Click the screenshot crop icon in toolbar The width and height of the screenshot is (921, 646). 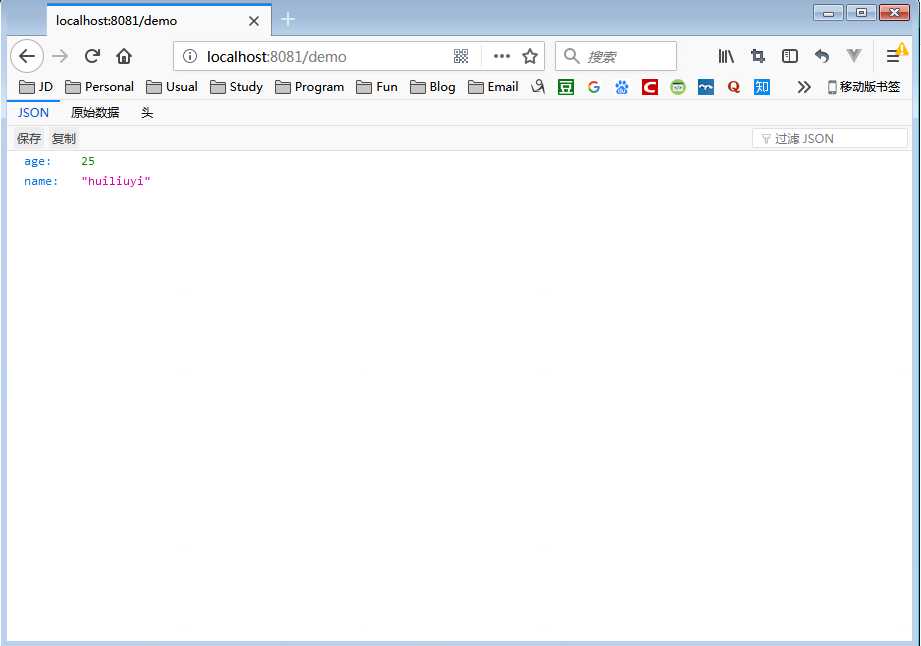758,56
